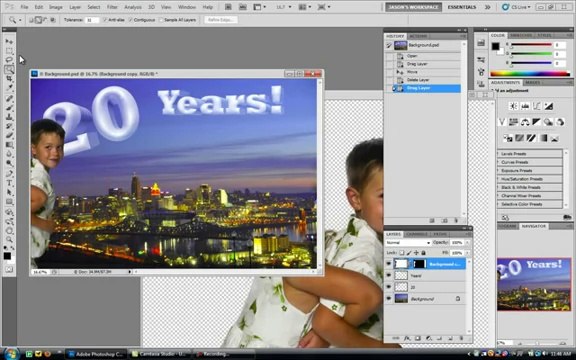Click the Adobe Photoshop taskbar button
576x360 pixels.
[97, 354]
